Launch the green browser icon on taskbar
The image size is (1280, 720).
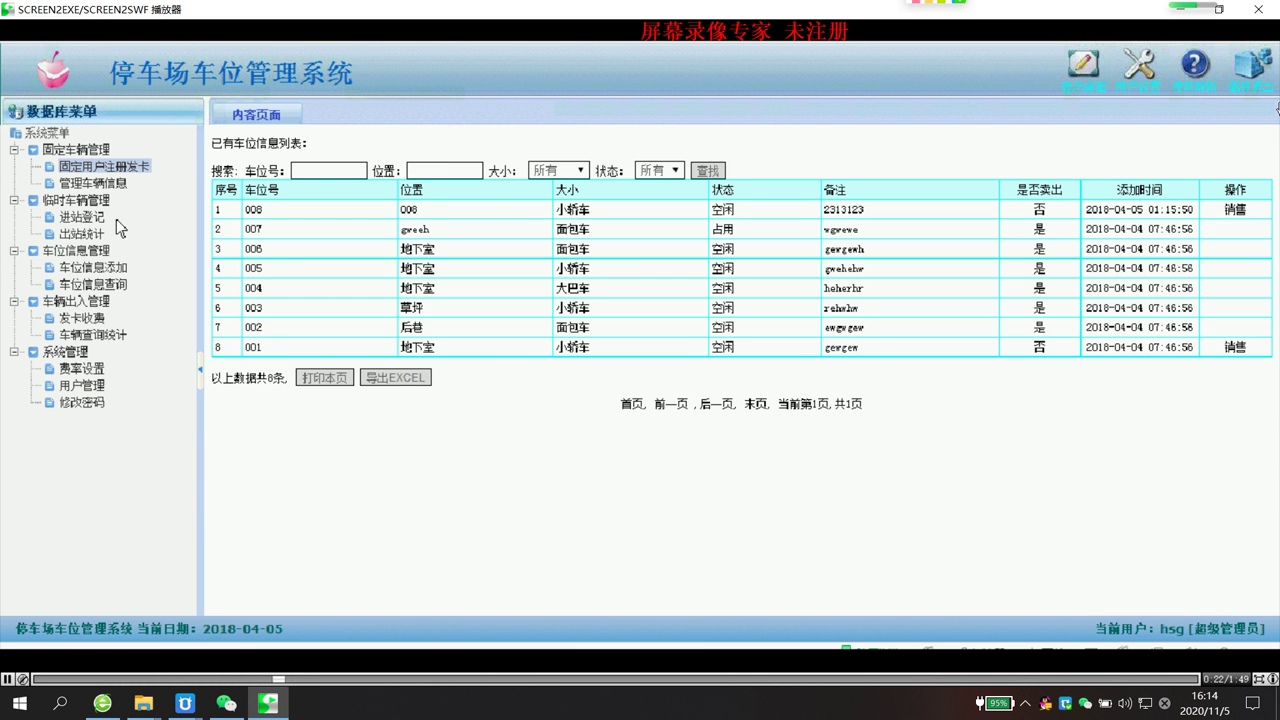(102, 704)
